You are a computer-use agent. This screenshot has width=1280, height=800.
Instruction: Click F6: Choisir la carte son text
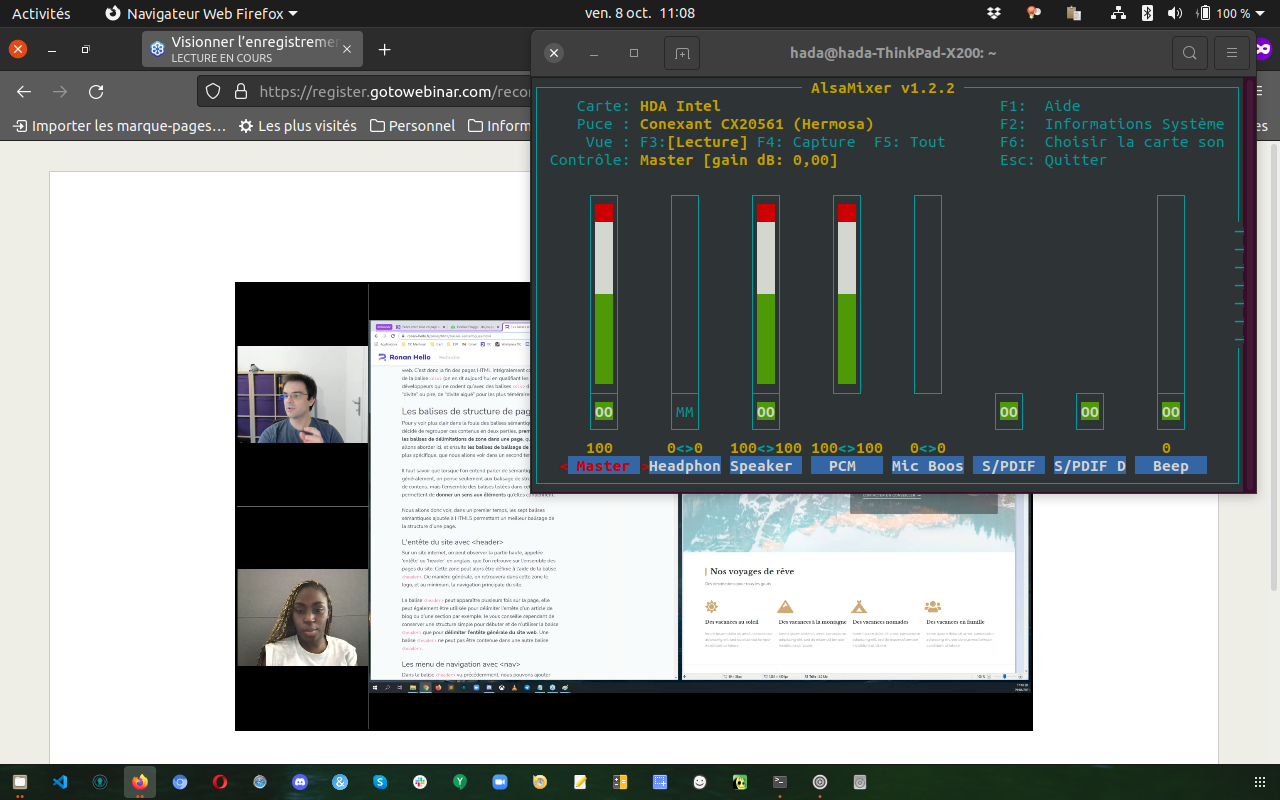[x=1112, y=142]
